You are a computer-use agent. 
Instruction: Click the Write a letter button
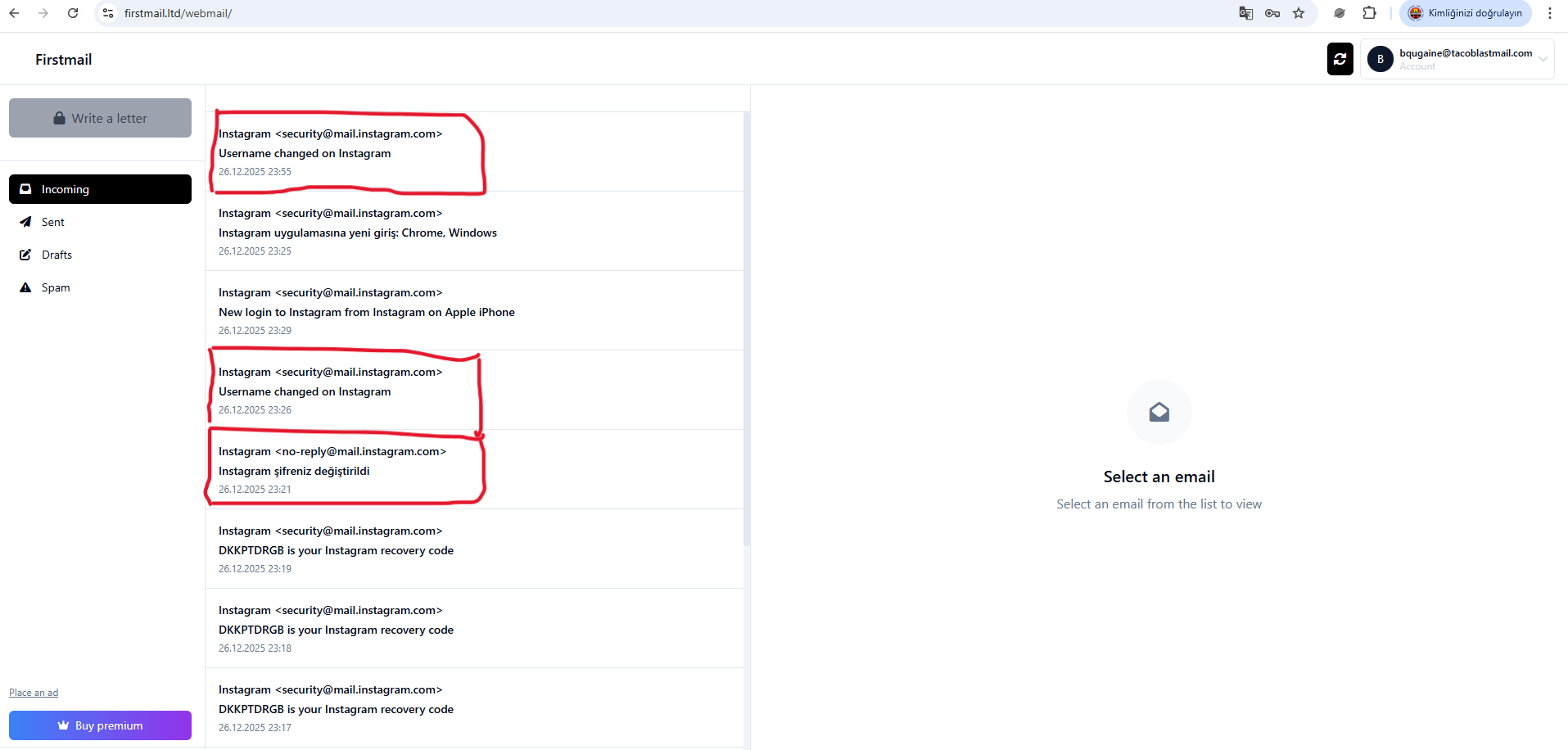(100, 118)
